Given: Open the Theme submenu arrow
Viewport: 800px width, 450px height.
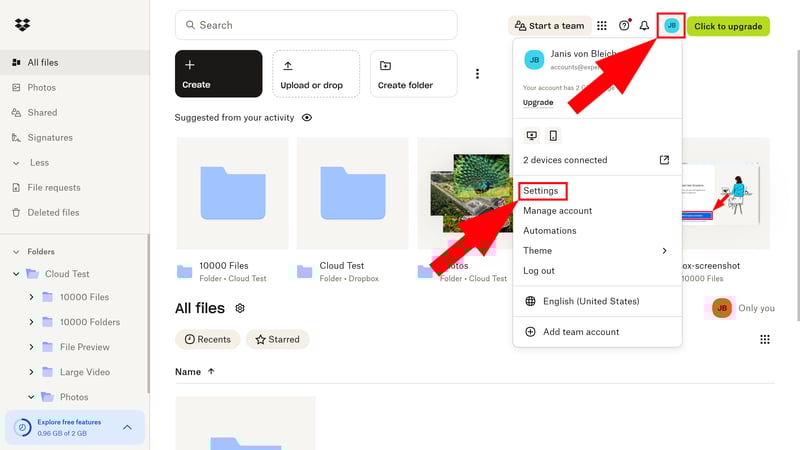Looking at the screenshot, I should pos(664,251).
